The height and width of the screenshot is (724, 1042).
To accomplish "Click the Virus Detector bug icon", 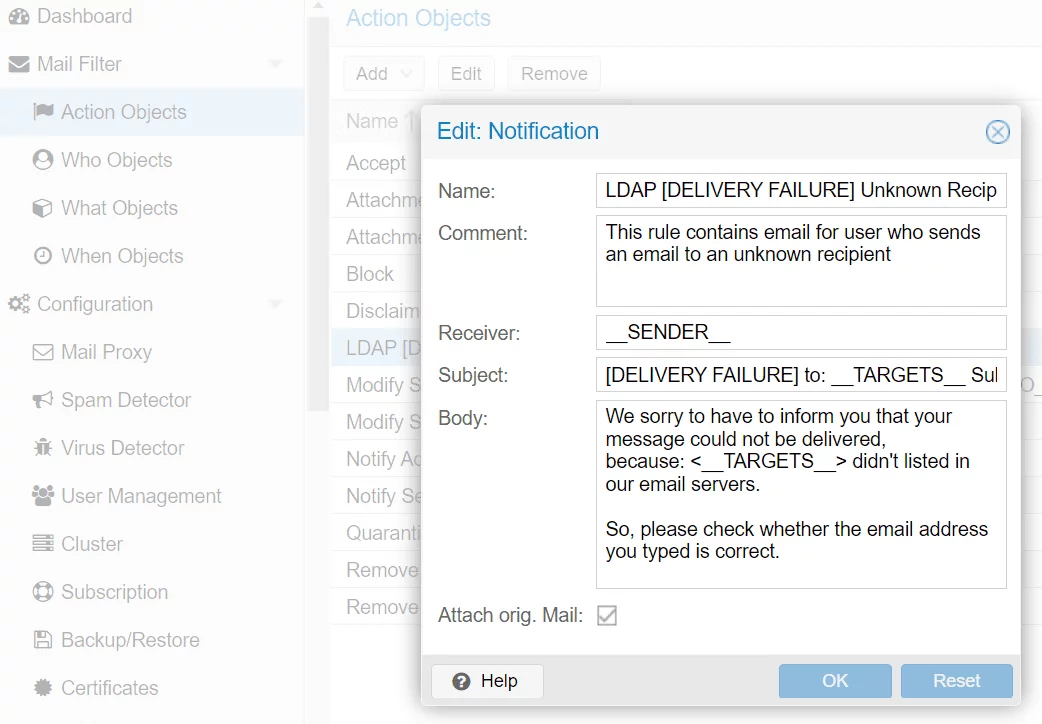I will pyautogui.click(x=43, y=448).
